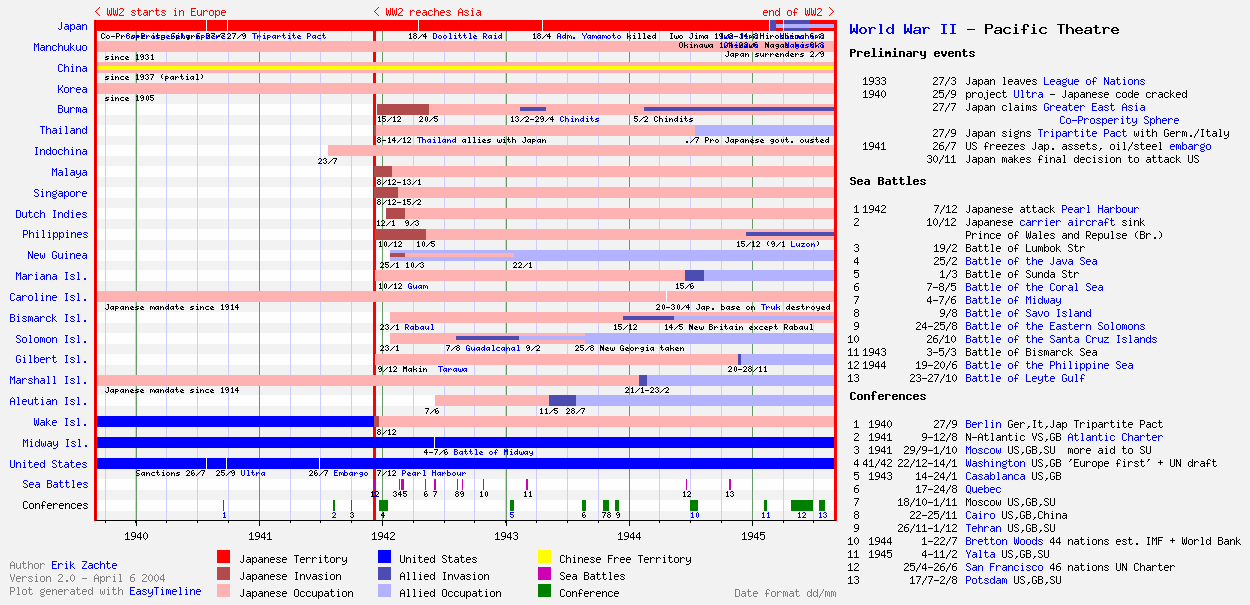Click the Manchukuo country link

60,48
